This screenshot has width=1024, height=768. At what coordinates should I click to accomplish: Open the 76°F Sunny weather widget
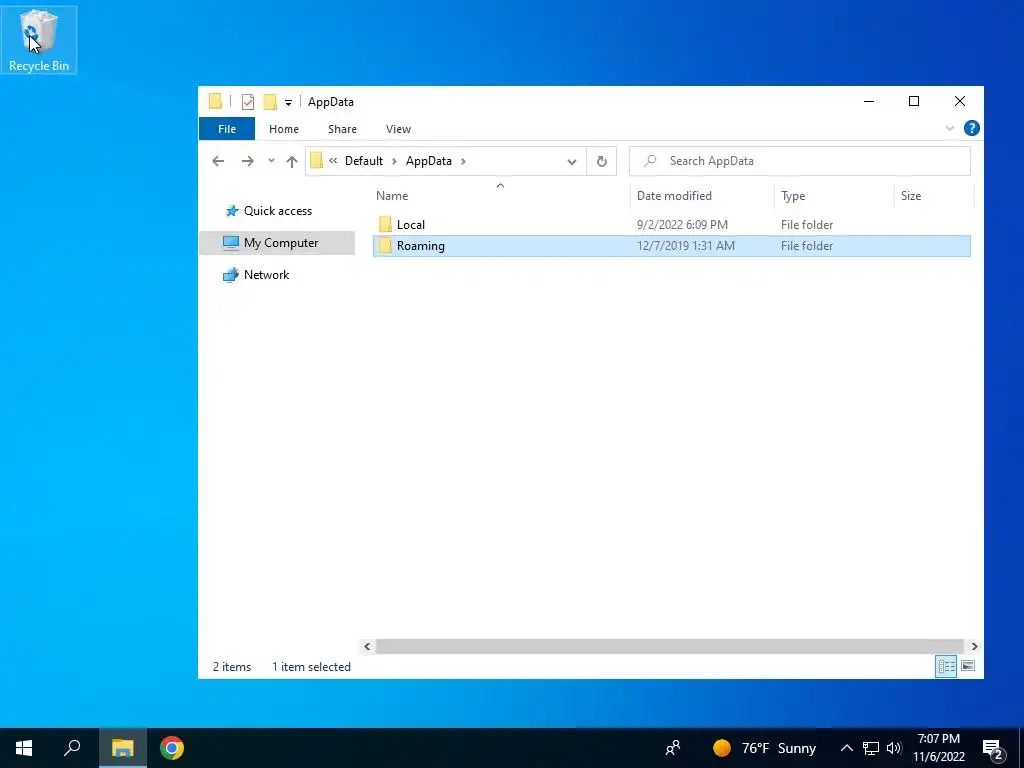[765, 748]
